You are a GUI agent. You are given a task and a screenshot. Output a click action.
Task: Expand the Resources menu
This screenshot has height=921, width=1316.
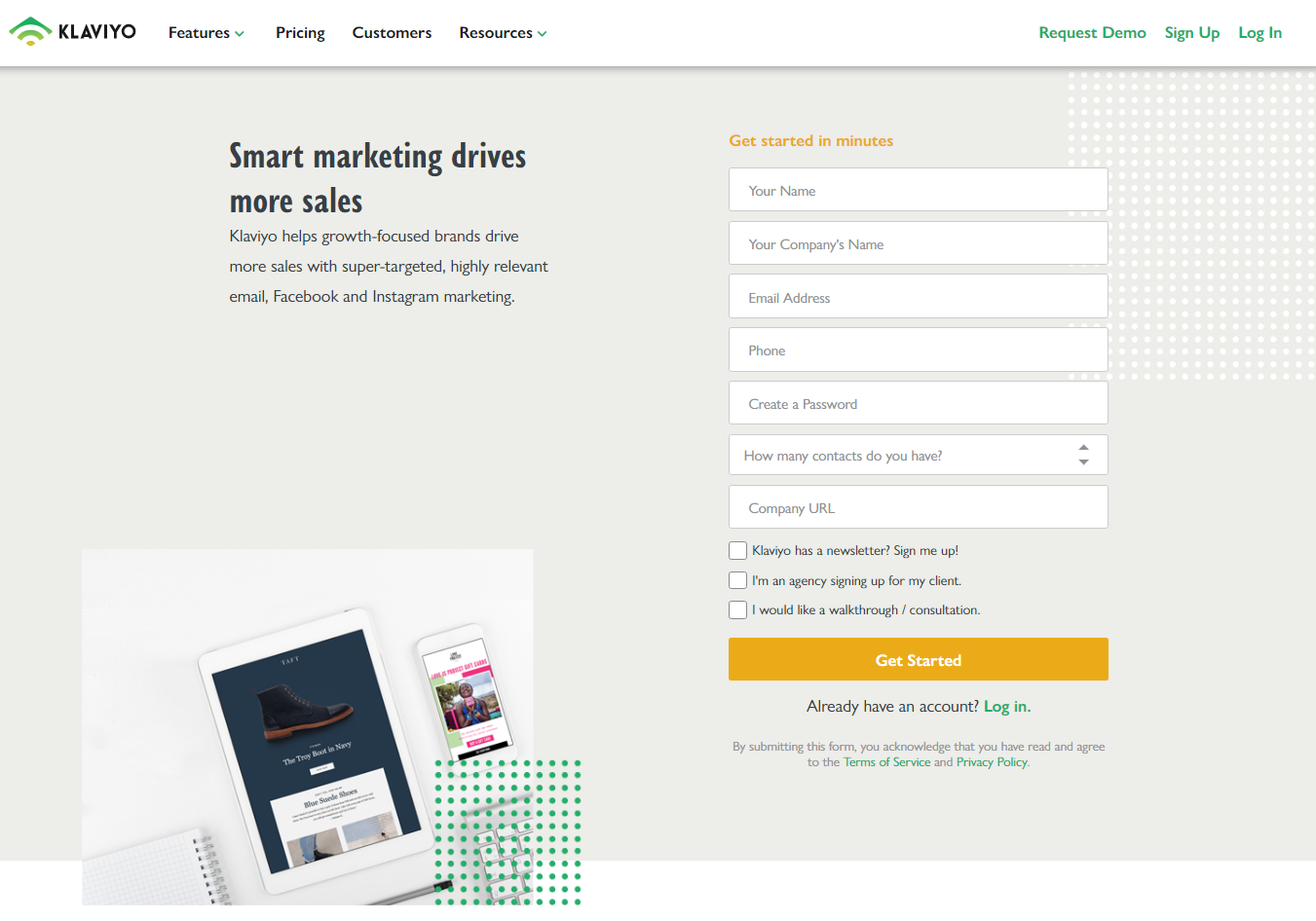tap(503, 33)
